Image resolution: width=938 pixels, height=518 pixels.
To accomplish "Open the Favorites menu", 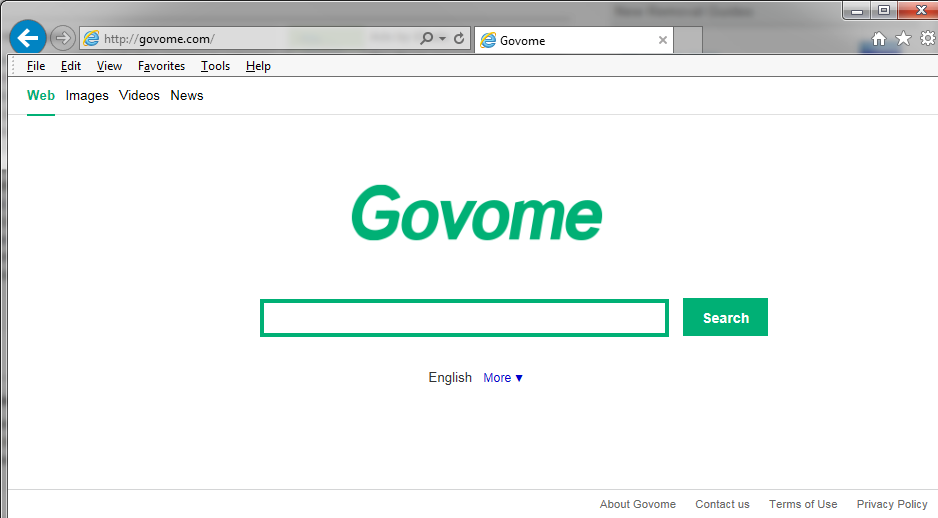I will pyautogui.click(x=161, y=66).
